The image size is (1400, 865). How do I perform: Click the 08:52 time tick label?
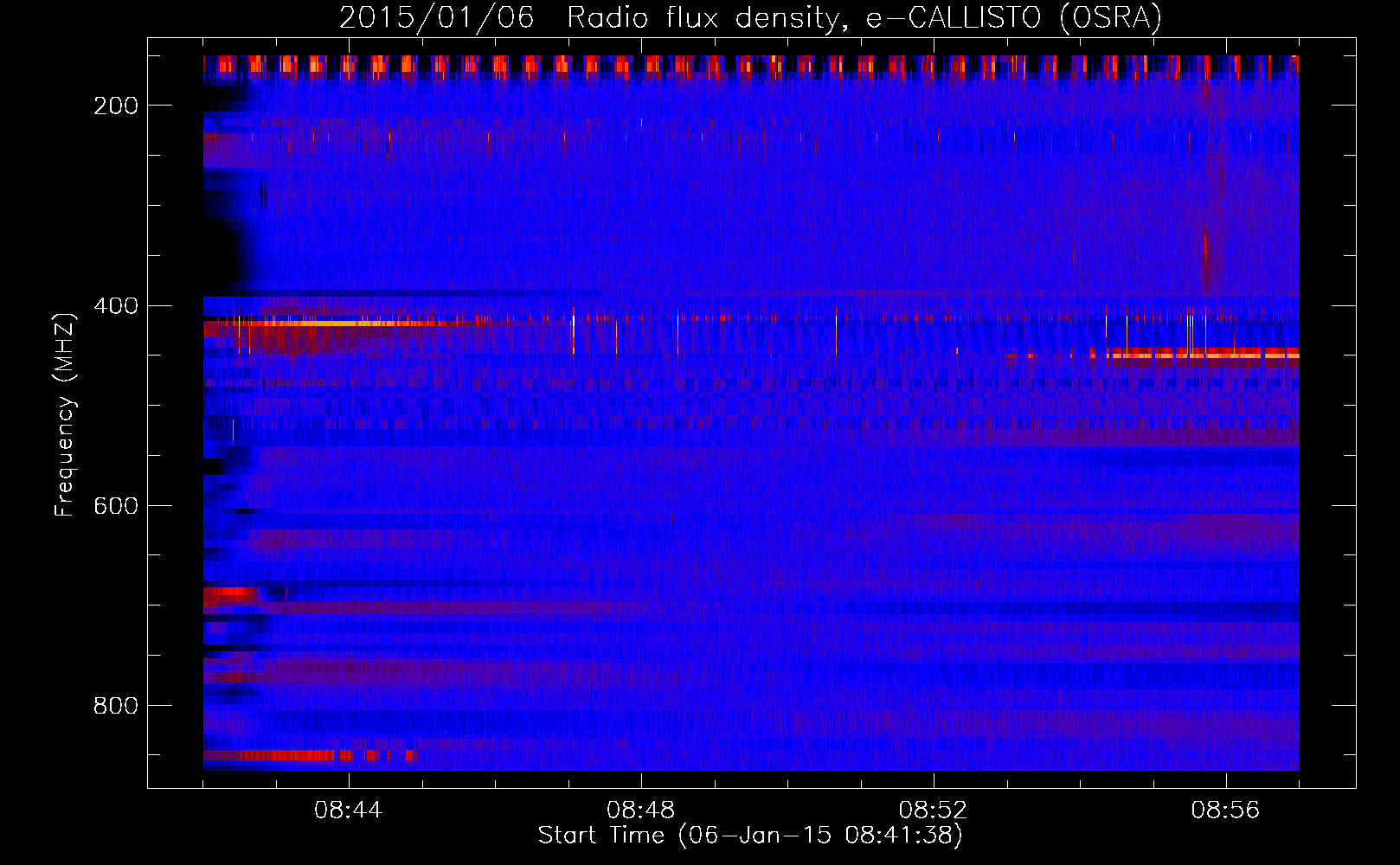click(934, 811)
